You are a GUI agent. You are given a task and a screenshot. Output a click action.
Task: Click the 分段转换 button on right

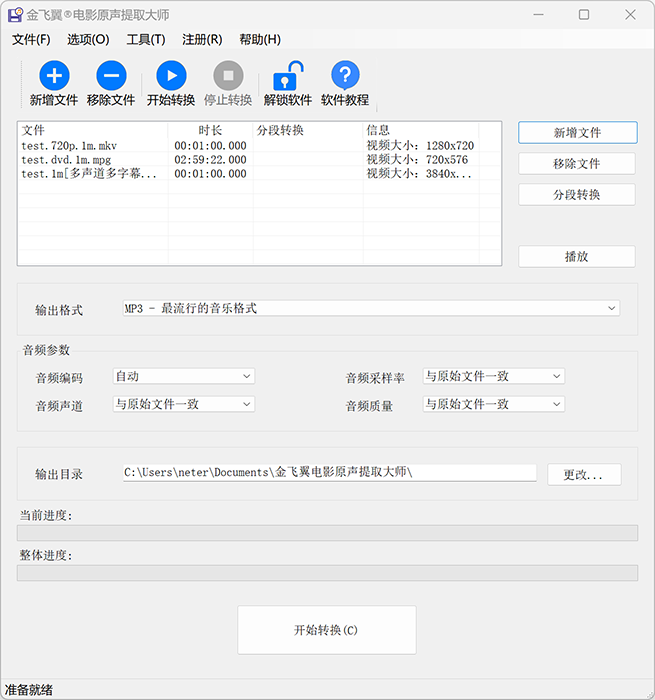click(577, 194)
